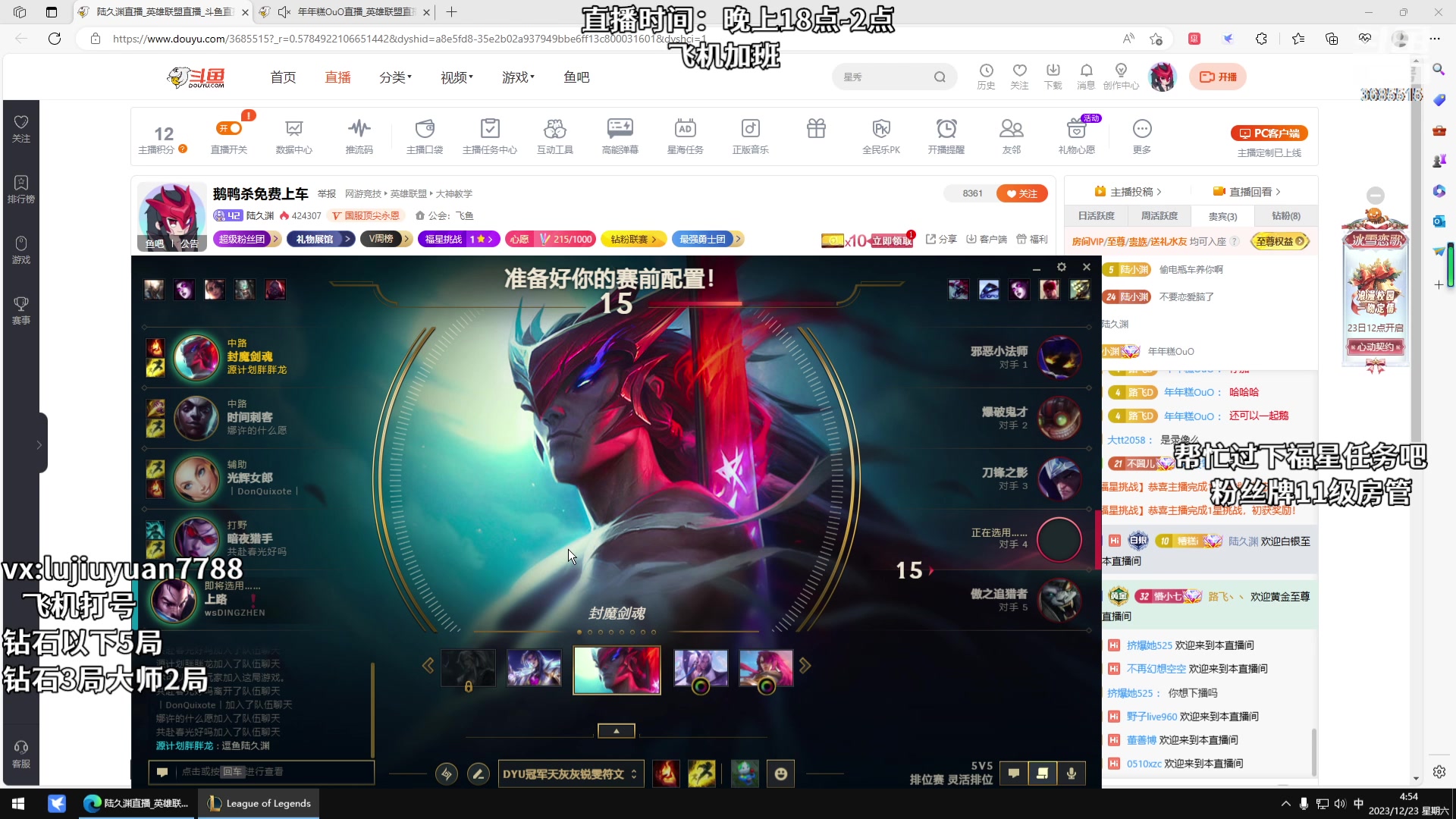Viewport: 1456px width, 819px height.
Task: Open 全民乐PK icon
Action: [x=881, y=136]
